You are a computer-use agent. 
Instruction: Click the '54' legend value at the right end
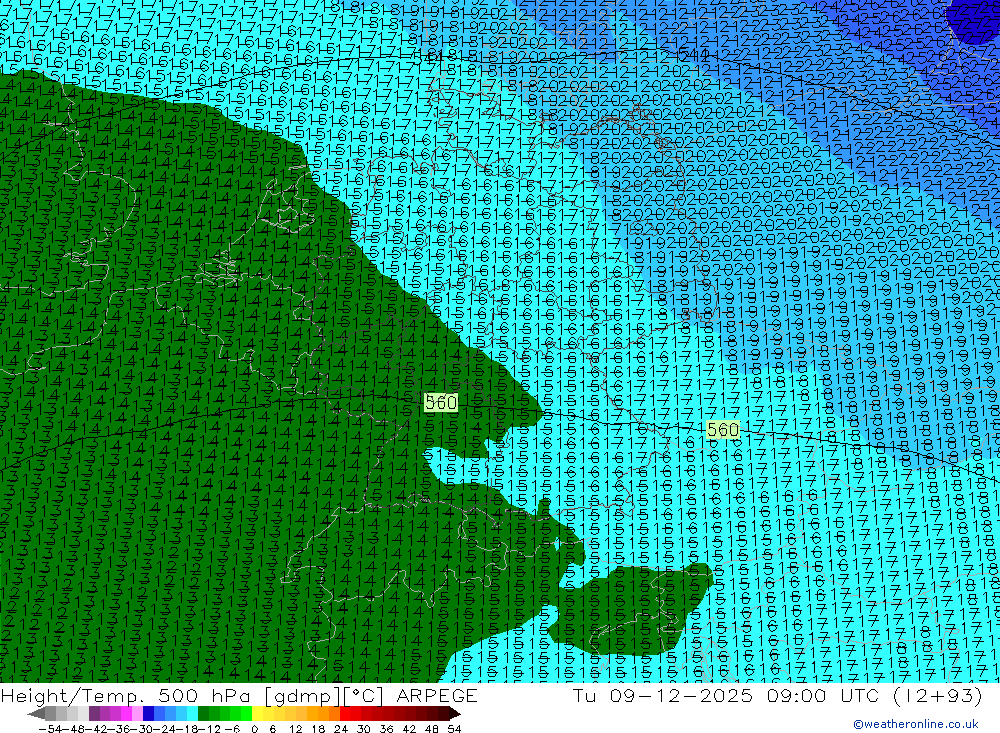coord(454,729)
